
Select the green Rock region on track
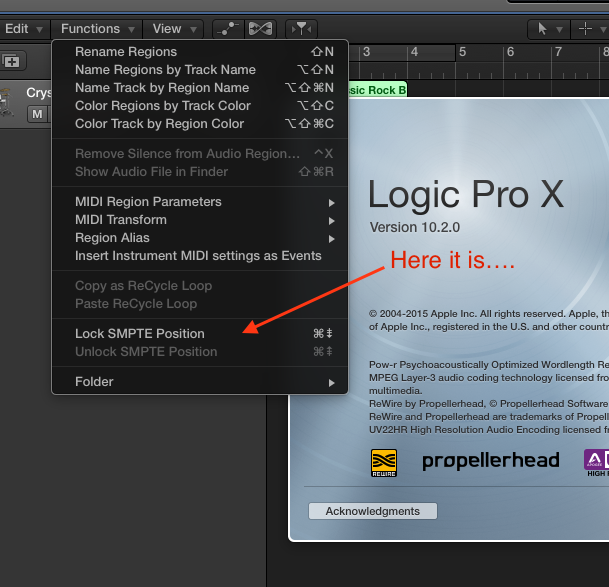pyautogui.click(x=378, y=90)
